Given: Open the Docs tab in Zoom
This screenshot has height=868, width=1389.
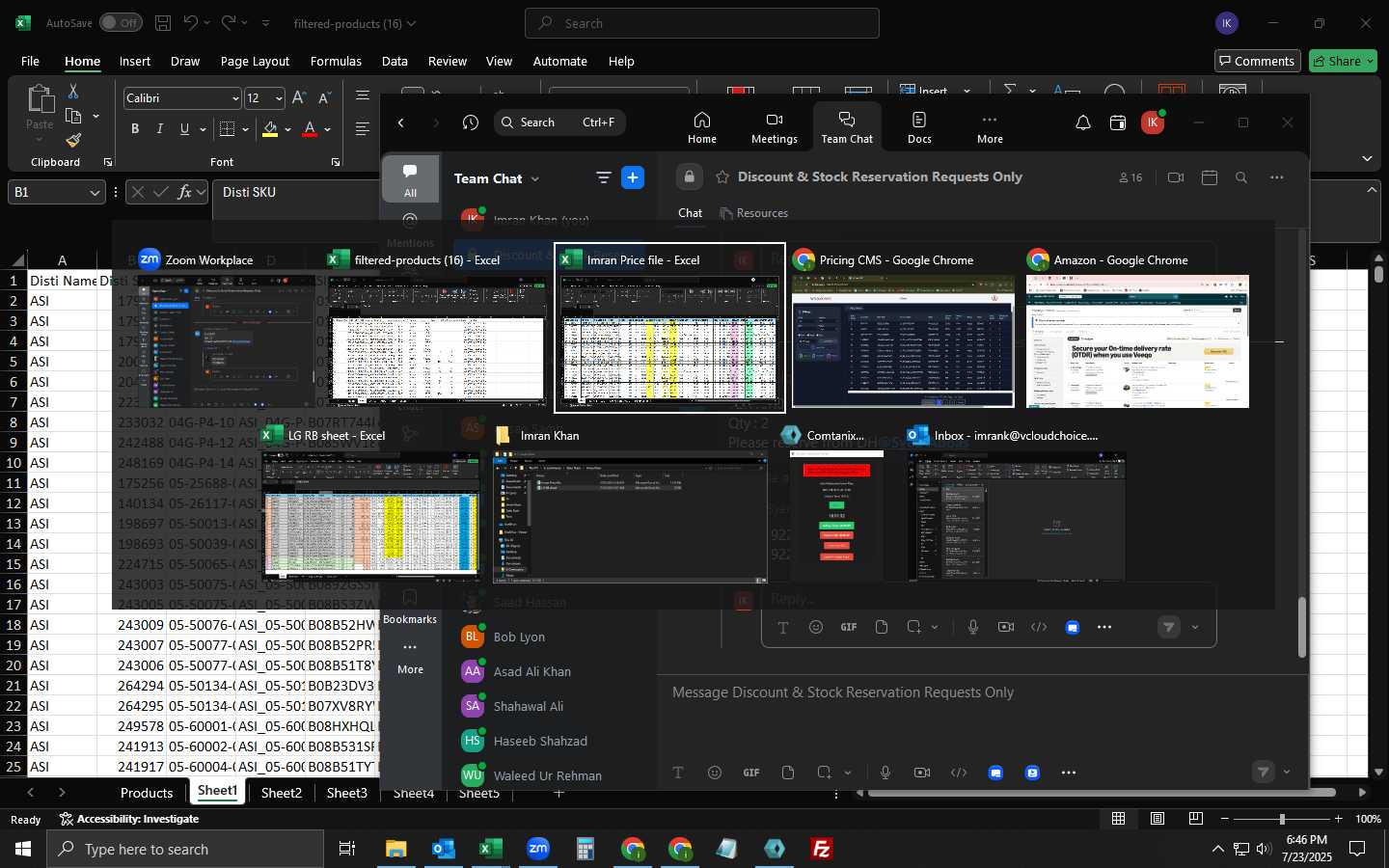Looking at the screenshot, I should click(x=919, y=127).
